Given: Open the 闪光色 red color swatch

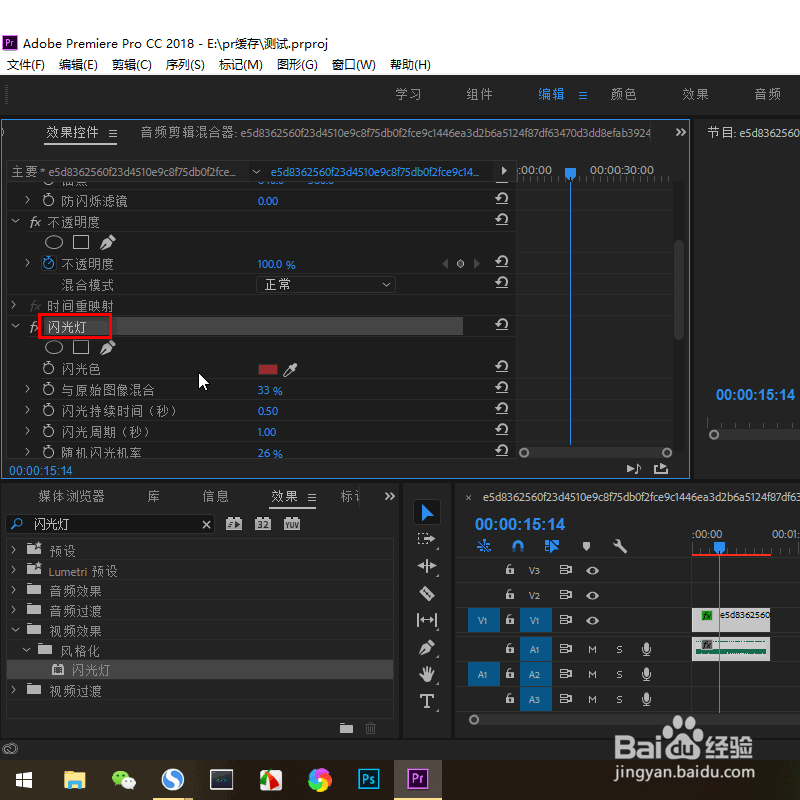Looking at the screenshot, I should [x=268, y=369].
